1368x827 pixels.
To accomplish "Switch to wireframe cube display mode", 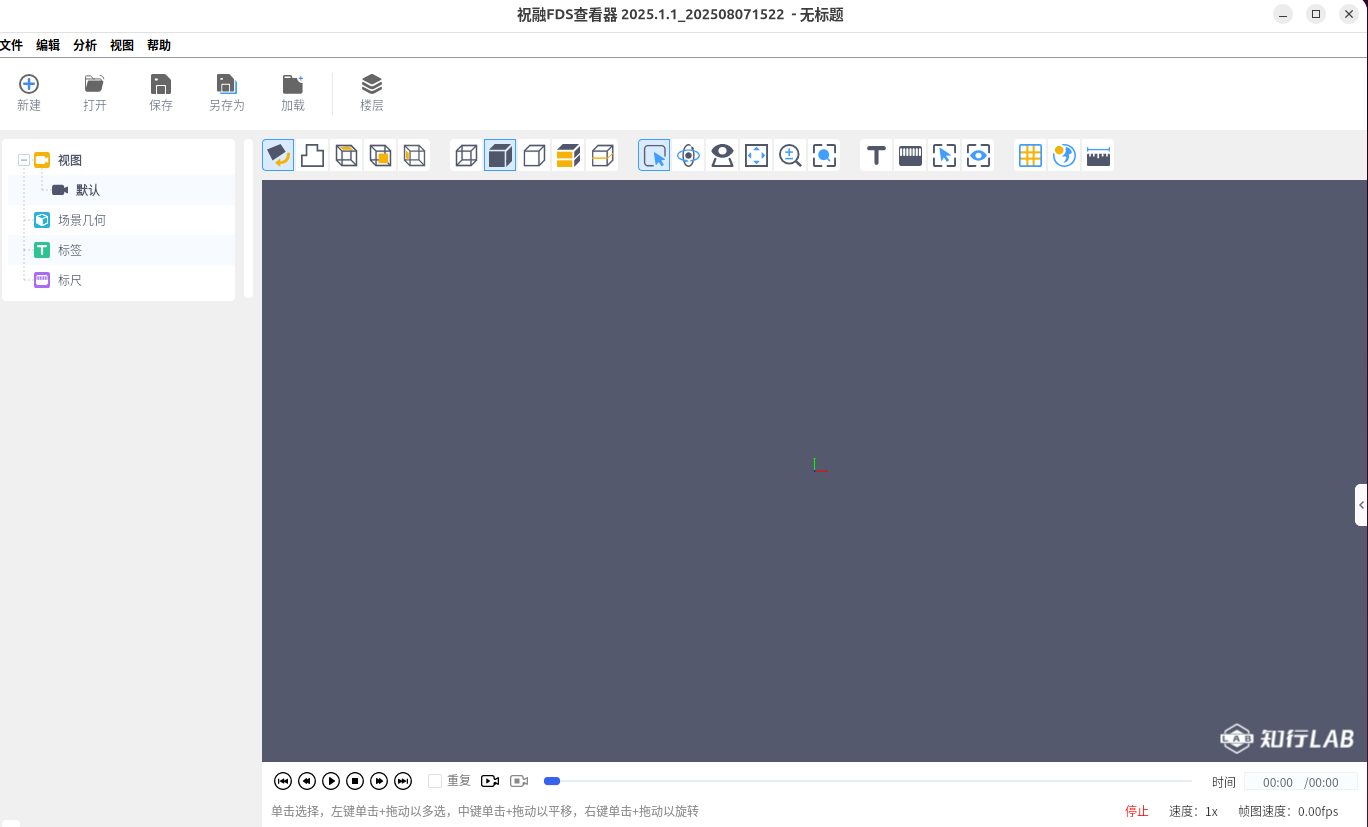I will tap(466, 155).
